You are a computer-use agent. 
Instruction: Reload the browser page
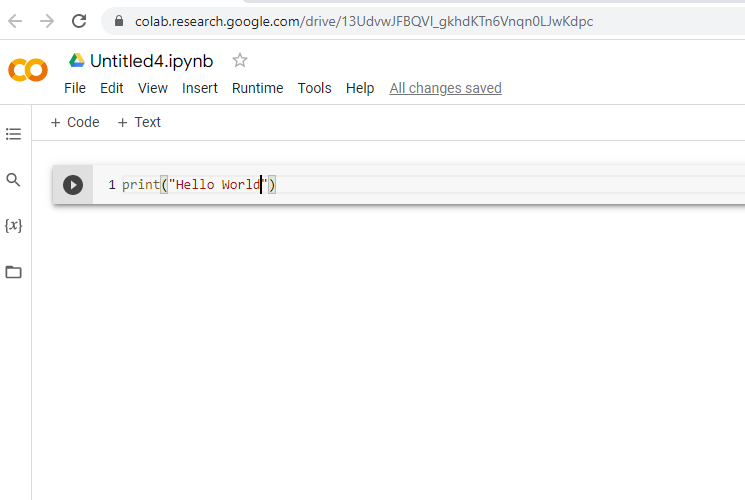[79, 21]
